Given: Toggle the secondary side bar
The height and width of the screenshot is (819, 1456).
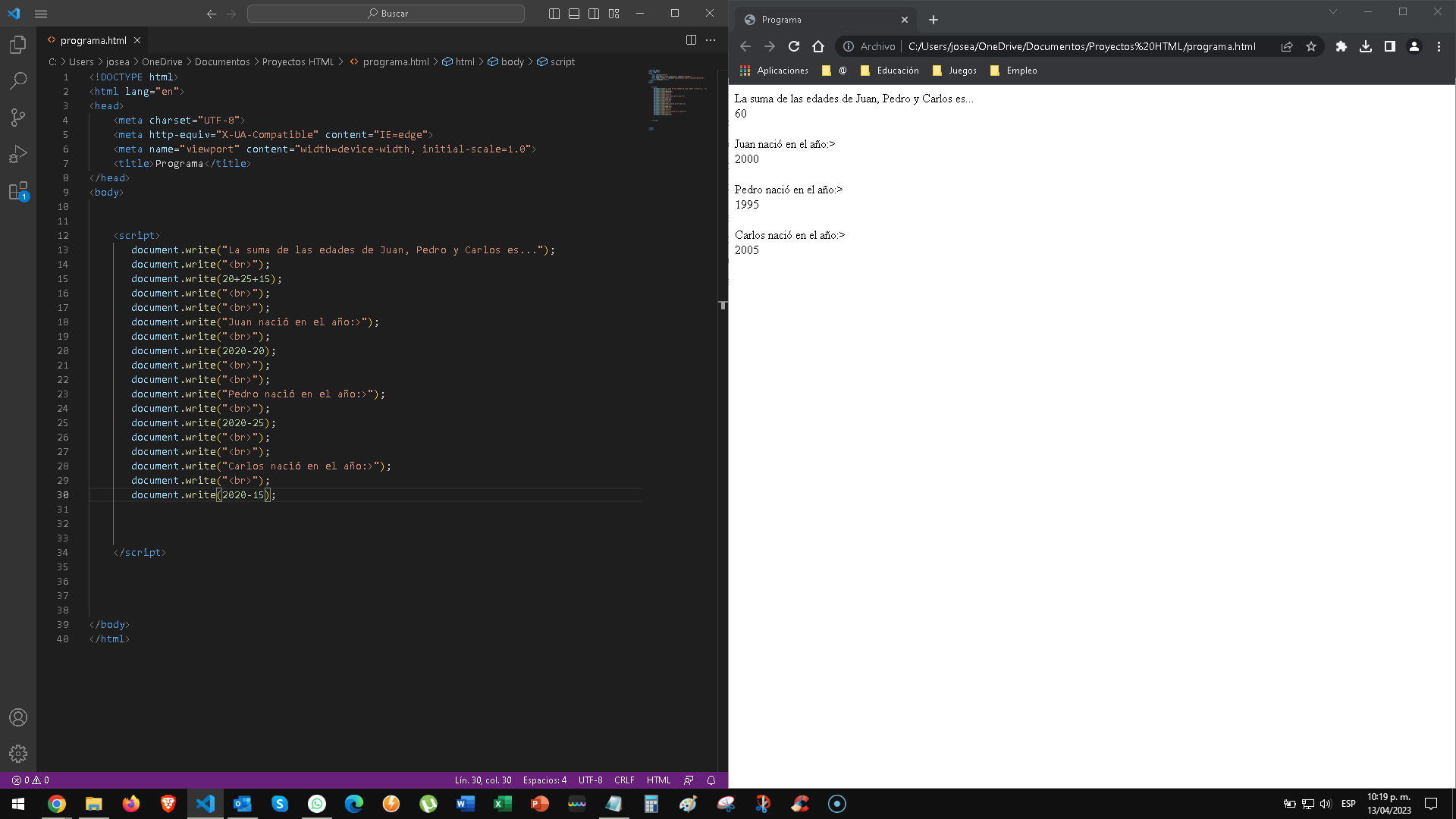Looking at the screenshot, I should (x=594, y=14).
